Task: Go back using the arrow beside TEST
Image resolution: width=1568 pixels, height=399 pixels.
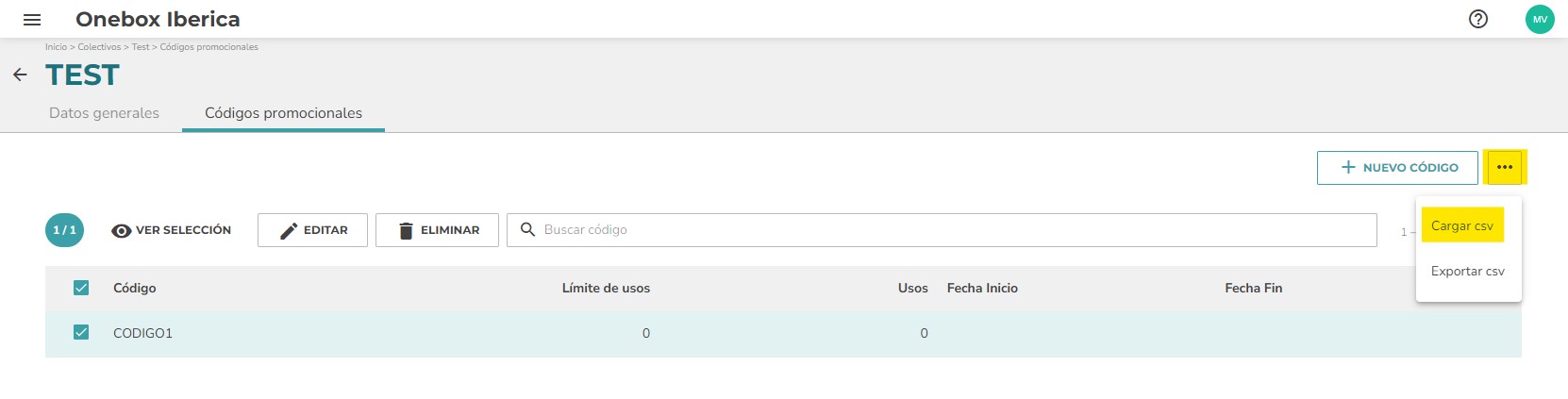Action: pyautogui.click(x=20, y=75)
